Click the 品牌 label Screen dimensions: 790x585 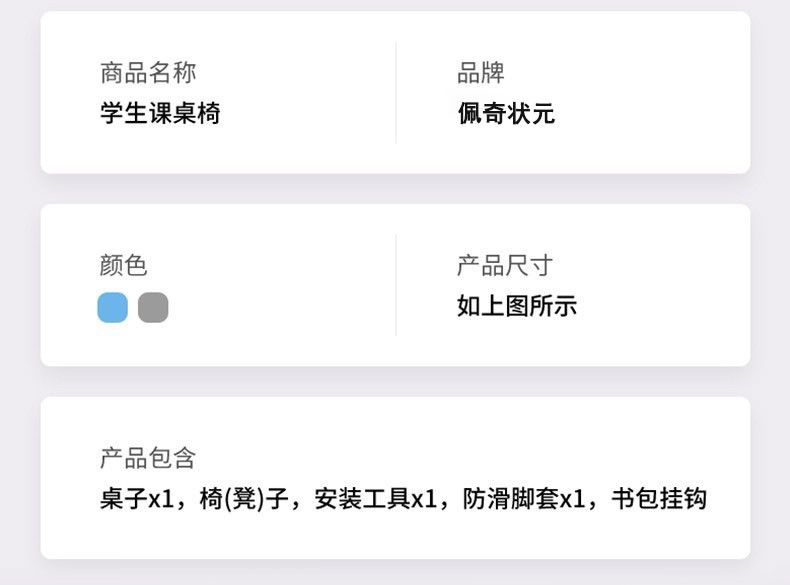481,72
